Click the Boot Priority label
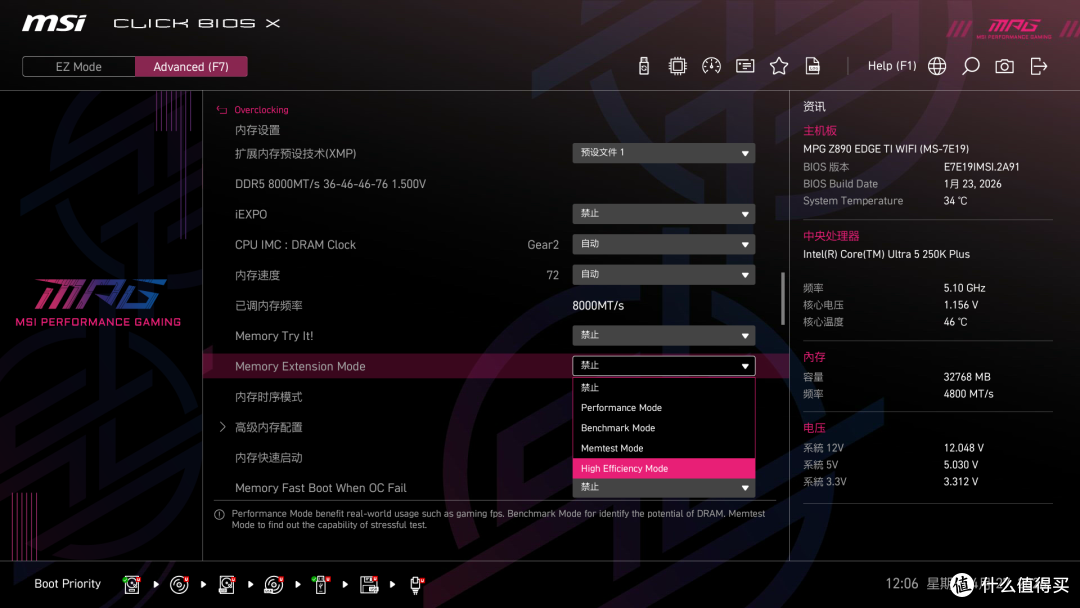This screenshot has width=1080, height=608. point(68,584)
